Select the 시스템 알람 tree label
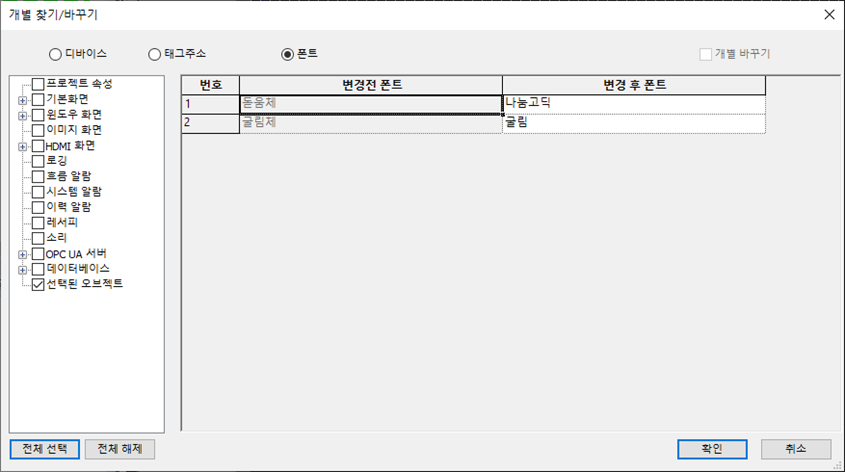Screen dimensions: 845x472 tap(74, 192)
